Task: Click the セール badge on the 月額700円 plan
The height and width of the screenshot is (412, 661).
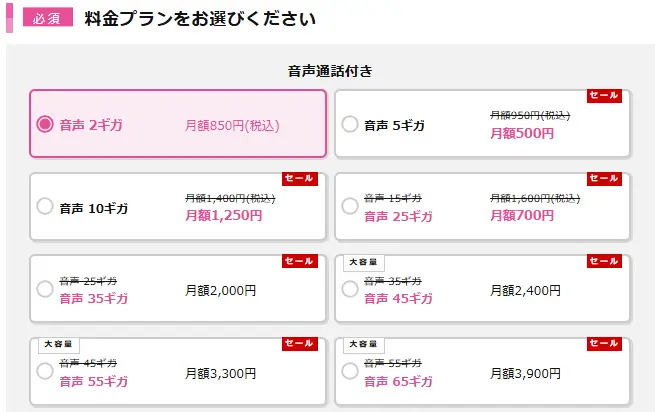Action: point(604,179)
